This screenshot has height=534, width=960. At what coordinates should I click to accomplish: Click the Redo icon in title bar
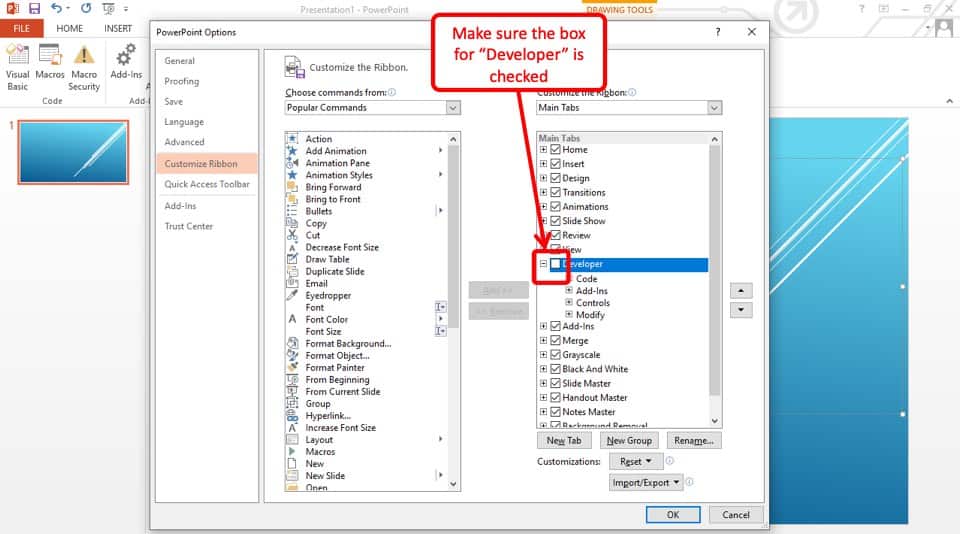point(86,9)
